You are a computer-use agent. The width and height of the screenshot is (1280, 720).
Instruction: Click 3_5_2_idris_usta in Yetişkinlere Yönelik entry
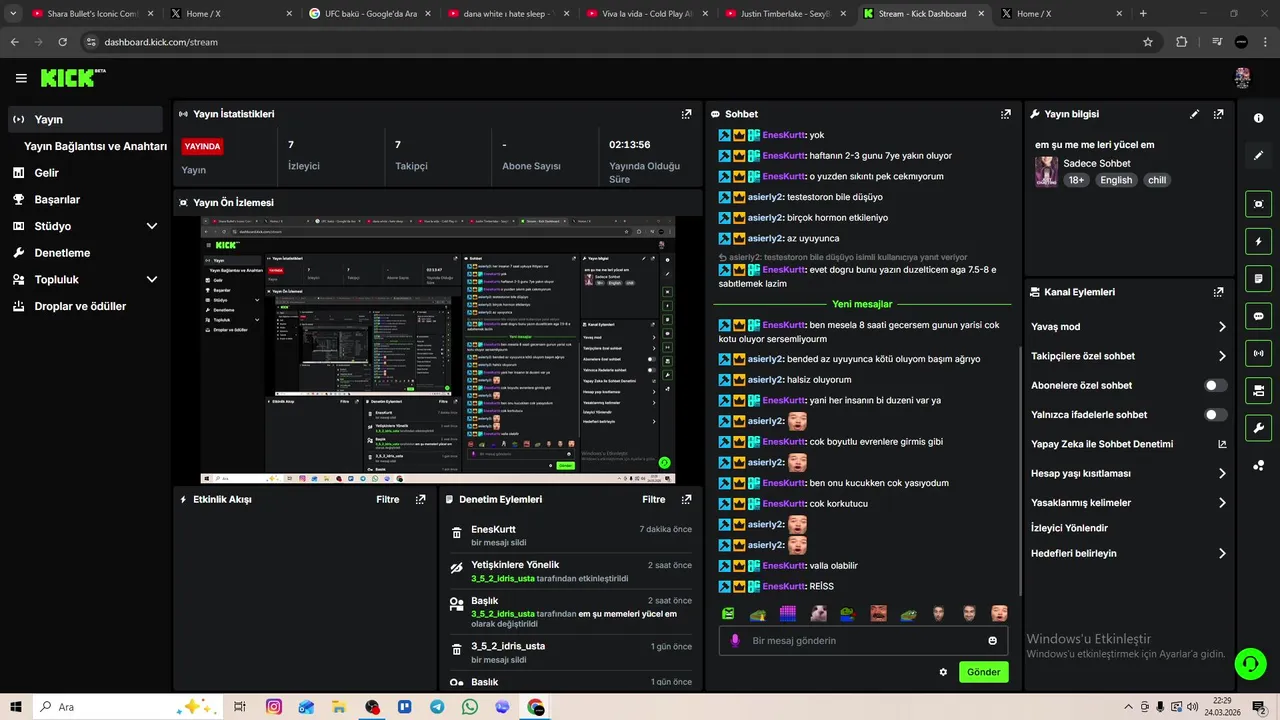point(503,578)
